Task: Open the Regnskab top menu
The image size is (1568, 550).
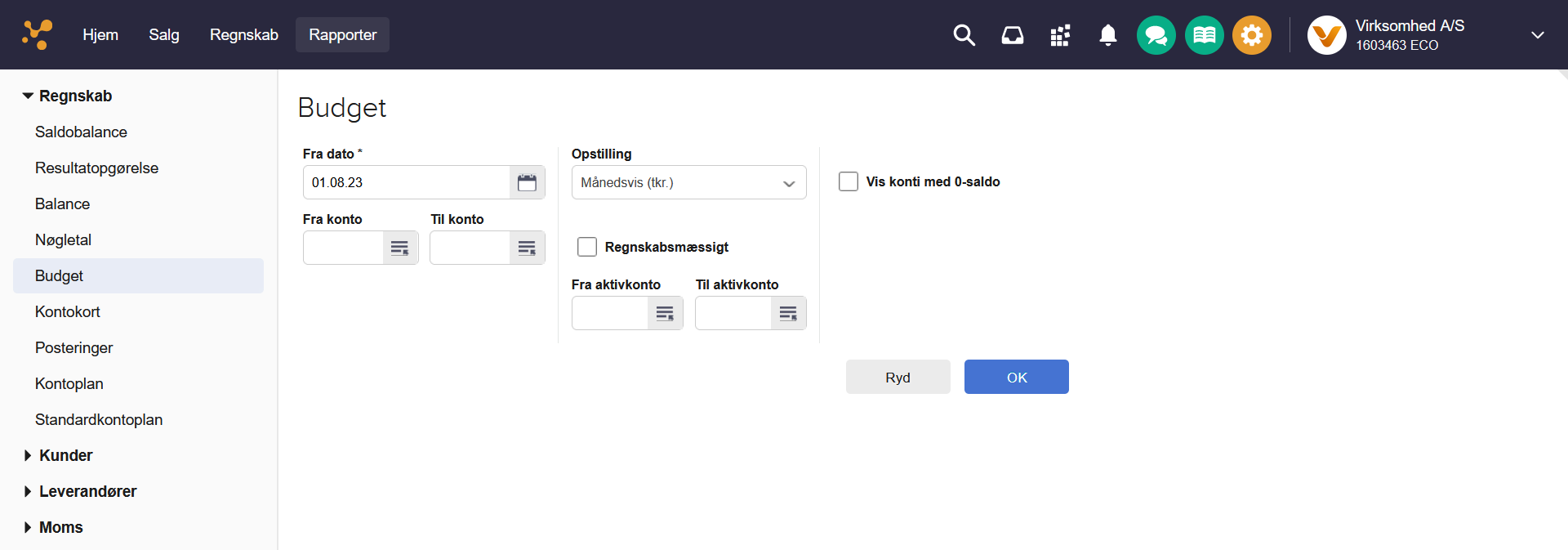Action: point(243,35)
